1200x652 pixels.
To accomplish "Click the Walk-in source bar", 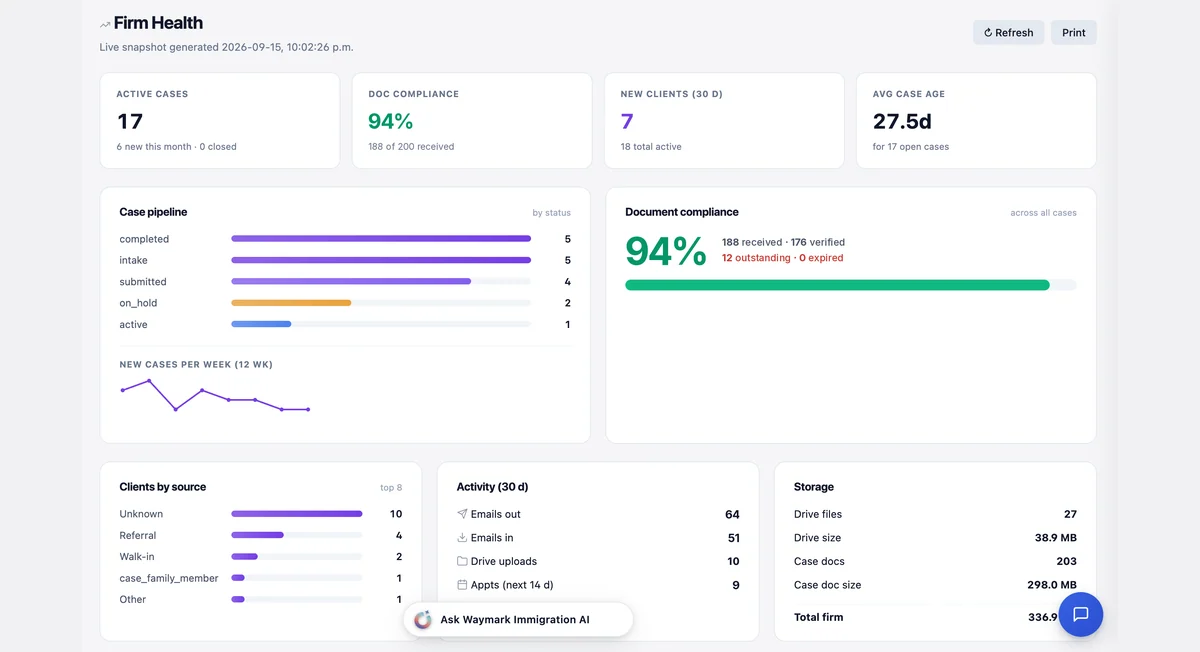I will click(x=244, y=557).
